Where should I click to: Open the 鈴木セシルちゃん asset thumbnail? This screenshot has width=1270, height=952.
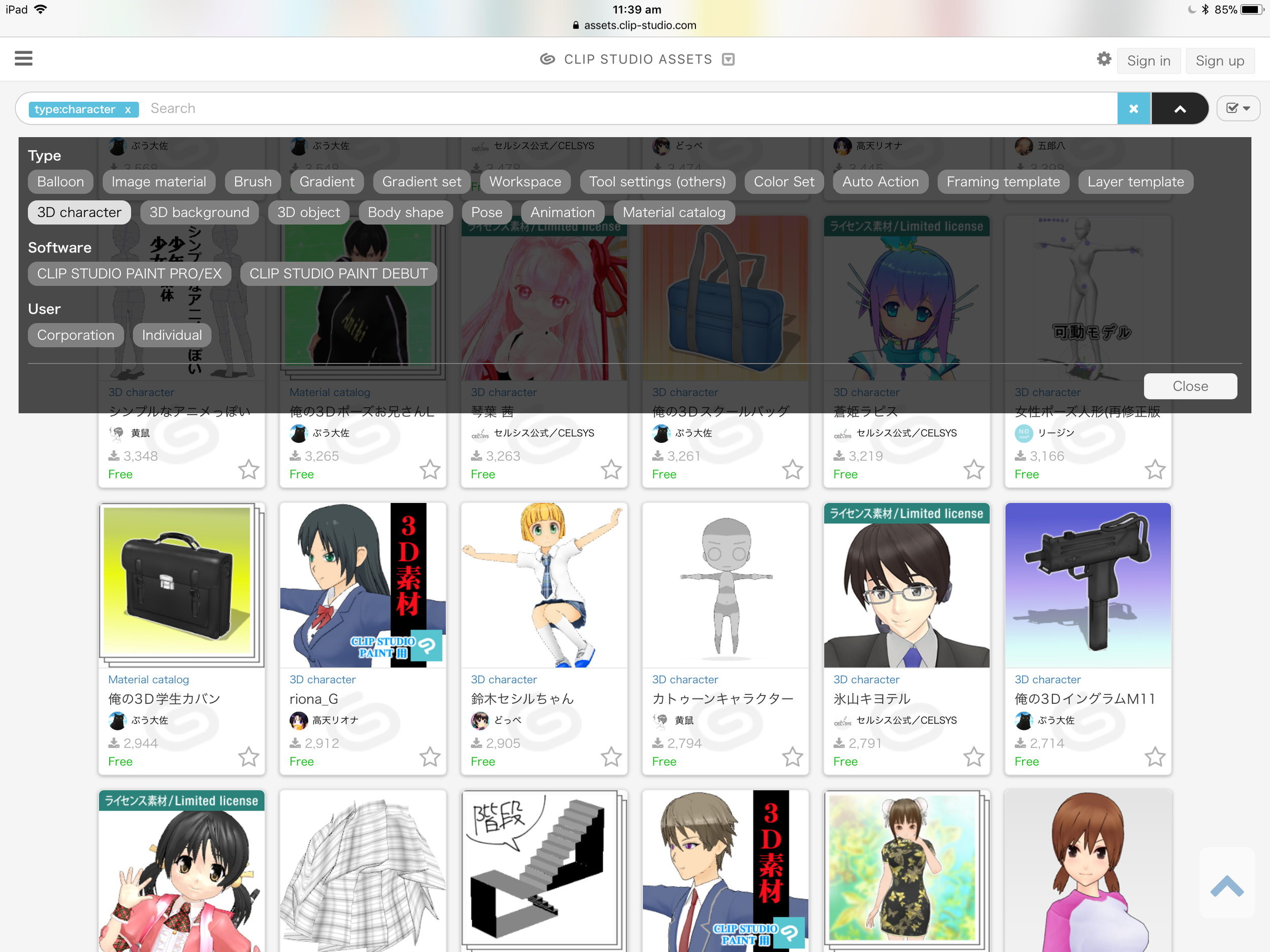point(544,585)
